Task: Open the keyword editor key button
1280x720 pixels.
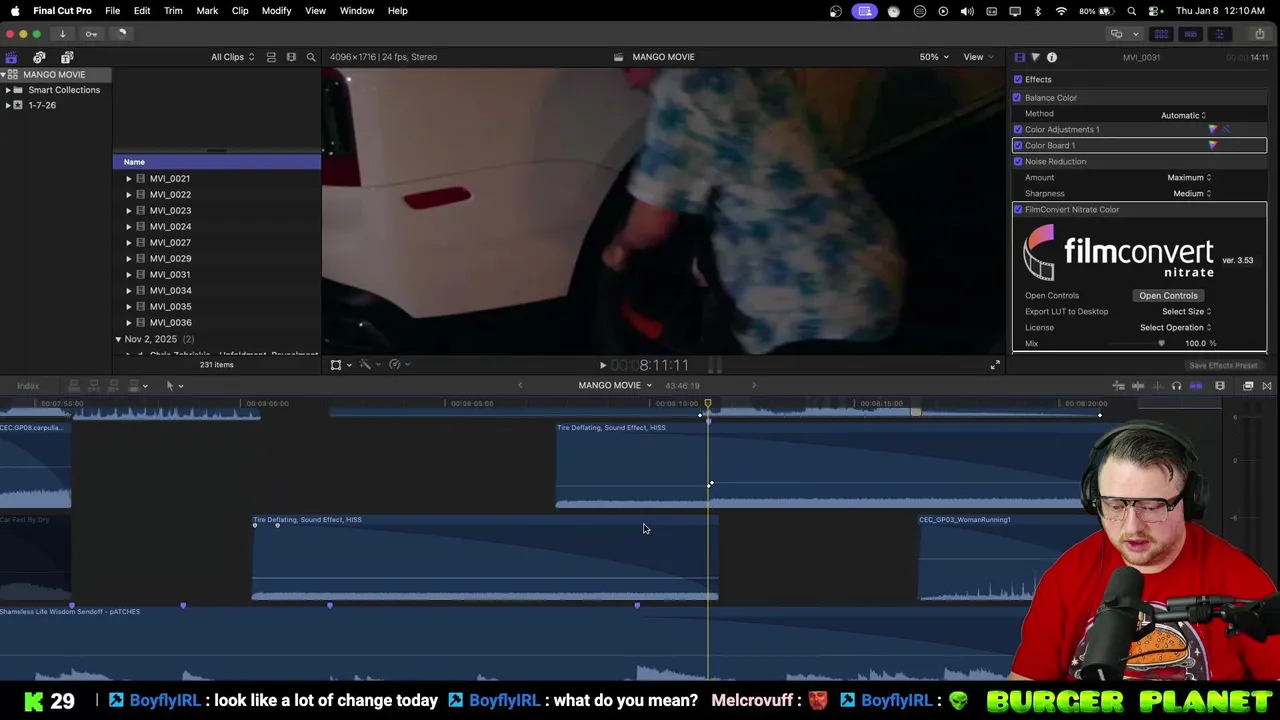Action: [91, 34]
